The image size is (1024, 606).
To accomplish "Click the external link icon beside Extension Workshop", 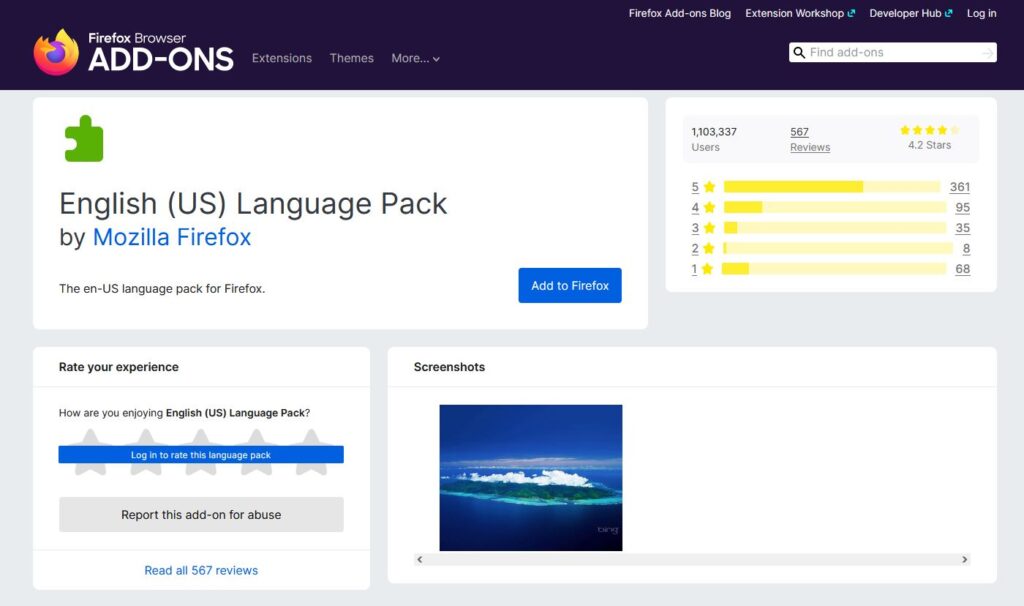I will (851, 13).
